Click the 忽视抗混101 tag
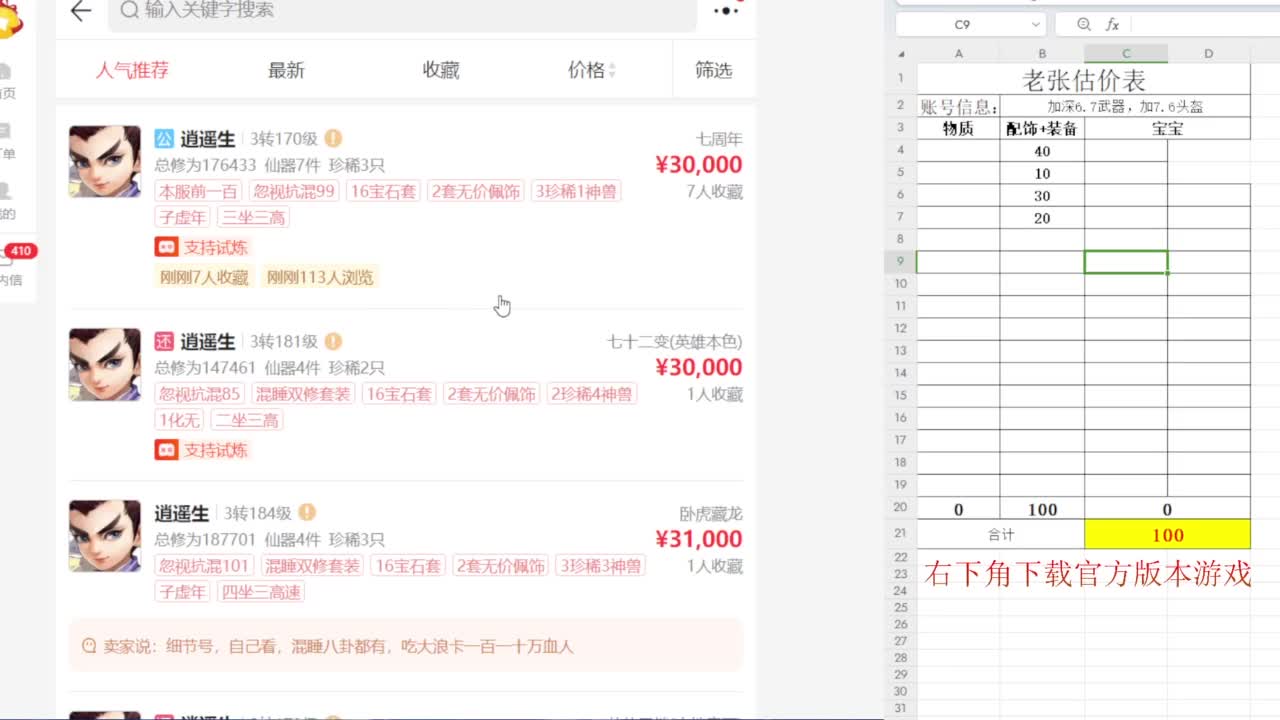Image resolution: width=1280 pixels, height=720 pixels. coord(204,566)
